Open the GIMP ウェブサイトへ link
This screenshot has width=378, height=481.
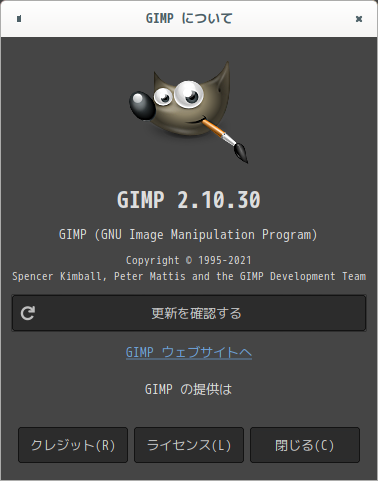(x=189, y=352)
